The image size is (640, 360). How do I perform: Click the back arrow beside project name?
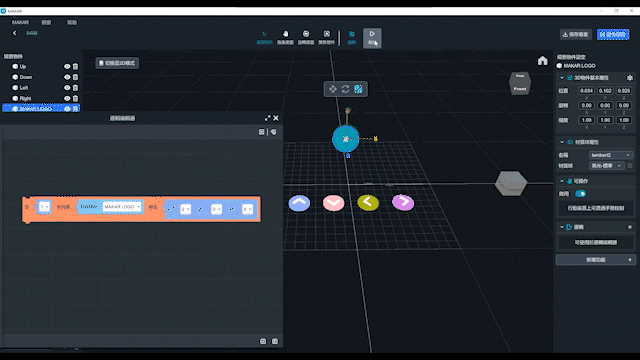(15, 33)
